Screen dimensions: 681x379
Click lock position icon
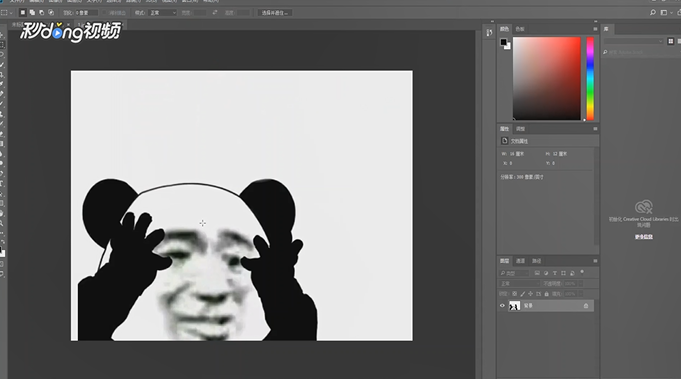click(x=530, y=294)
